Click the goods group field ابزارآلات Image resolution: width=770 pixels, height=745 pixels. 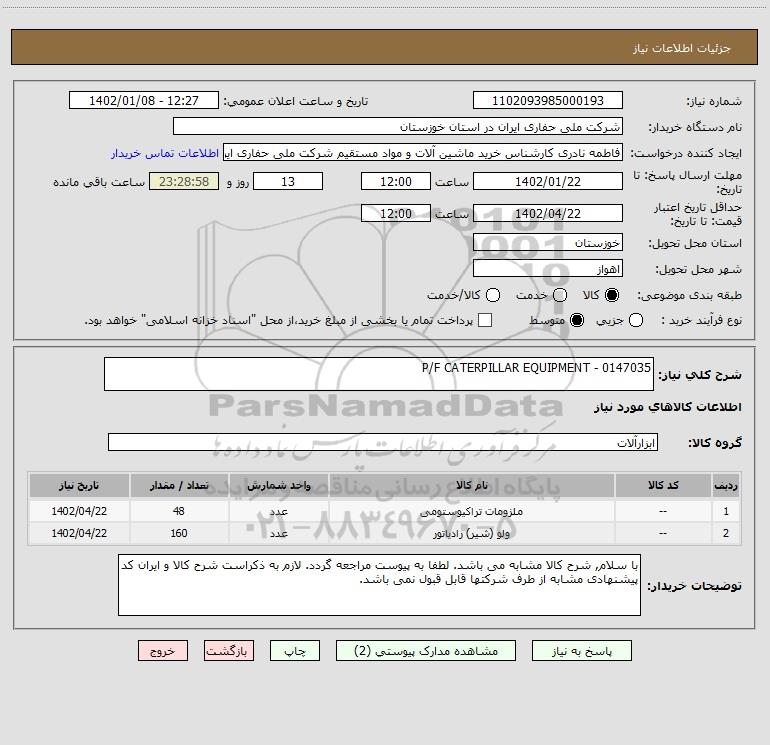click(383, 442)
